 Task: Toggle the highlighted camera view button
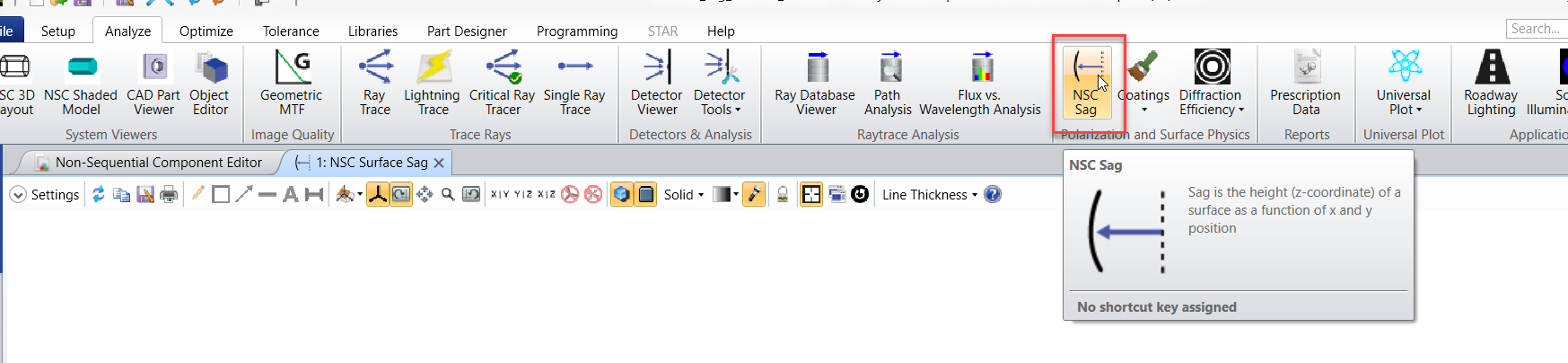tap(401, 194)
